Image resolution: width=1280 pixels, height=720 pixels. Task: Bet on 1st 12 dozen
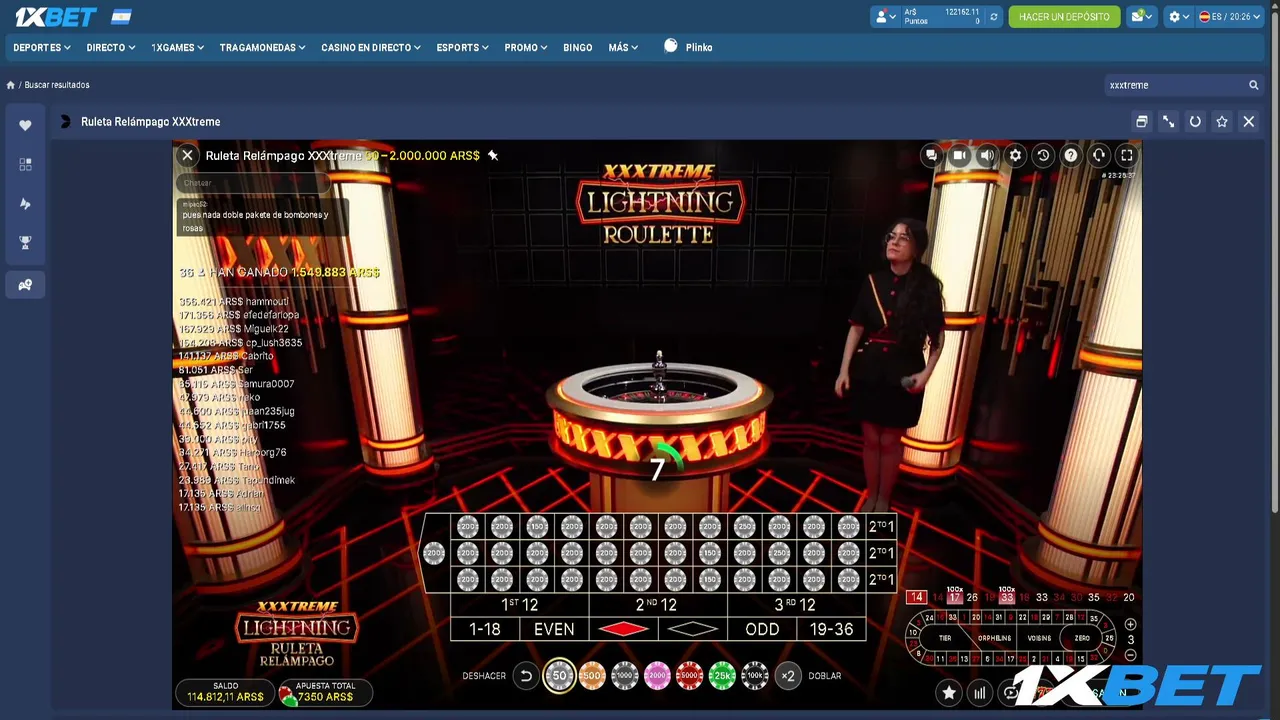click(520, 605)
